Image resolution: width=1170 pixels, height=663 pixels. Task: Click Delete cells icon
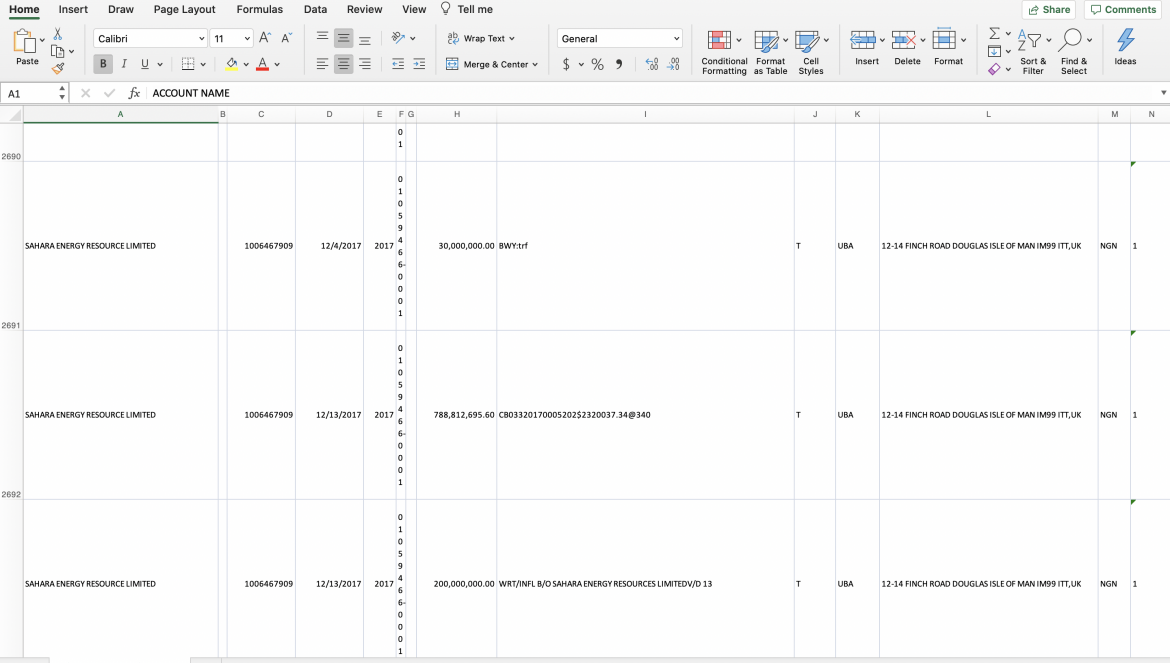[904, 40]
